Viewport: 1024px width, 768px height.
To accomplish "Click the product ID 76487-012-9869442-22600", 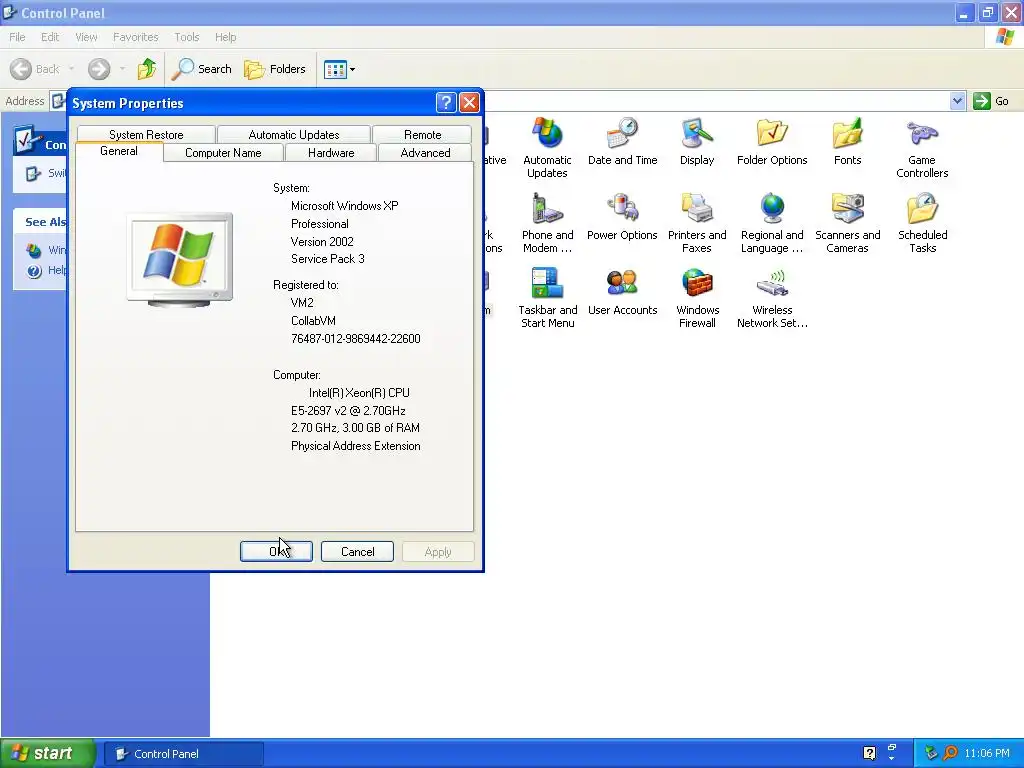I will (x=355, y=339).
